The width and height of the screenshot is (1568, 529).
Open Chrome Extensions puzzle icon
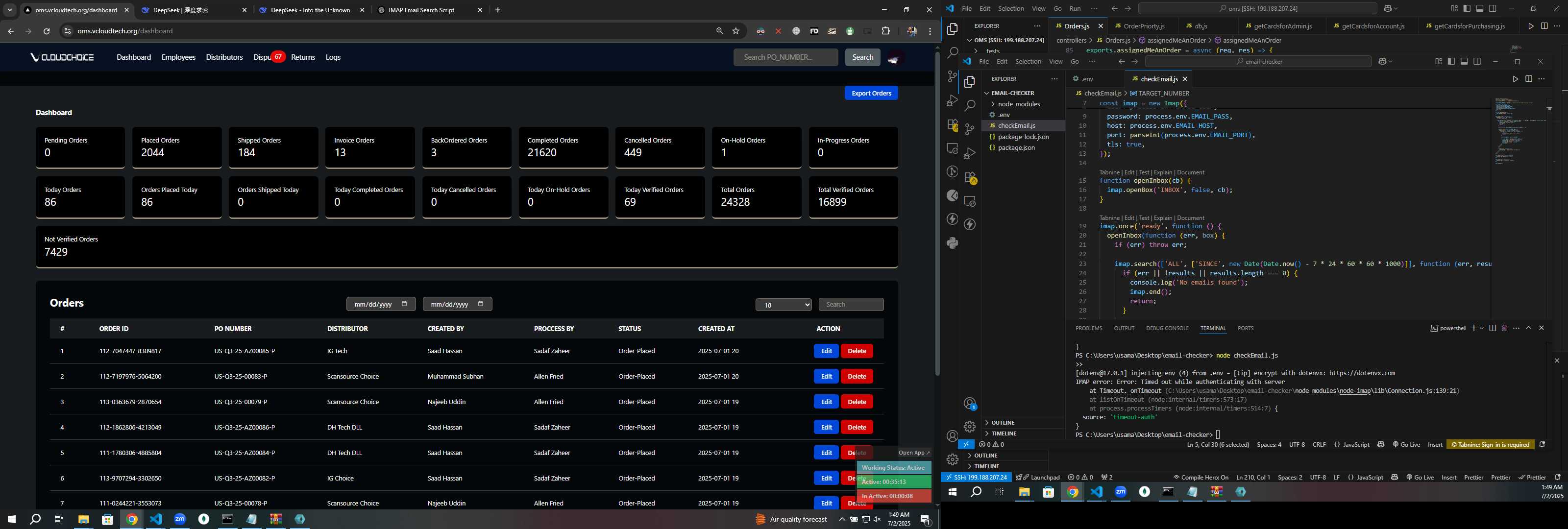(x=885, y=31)
